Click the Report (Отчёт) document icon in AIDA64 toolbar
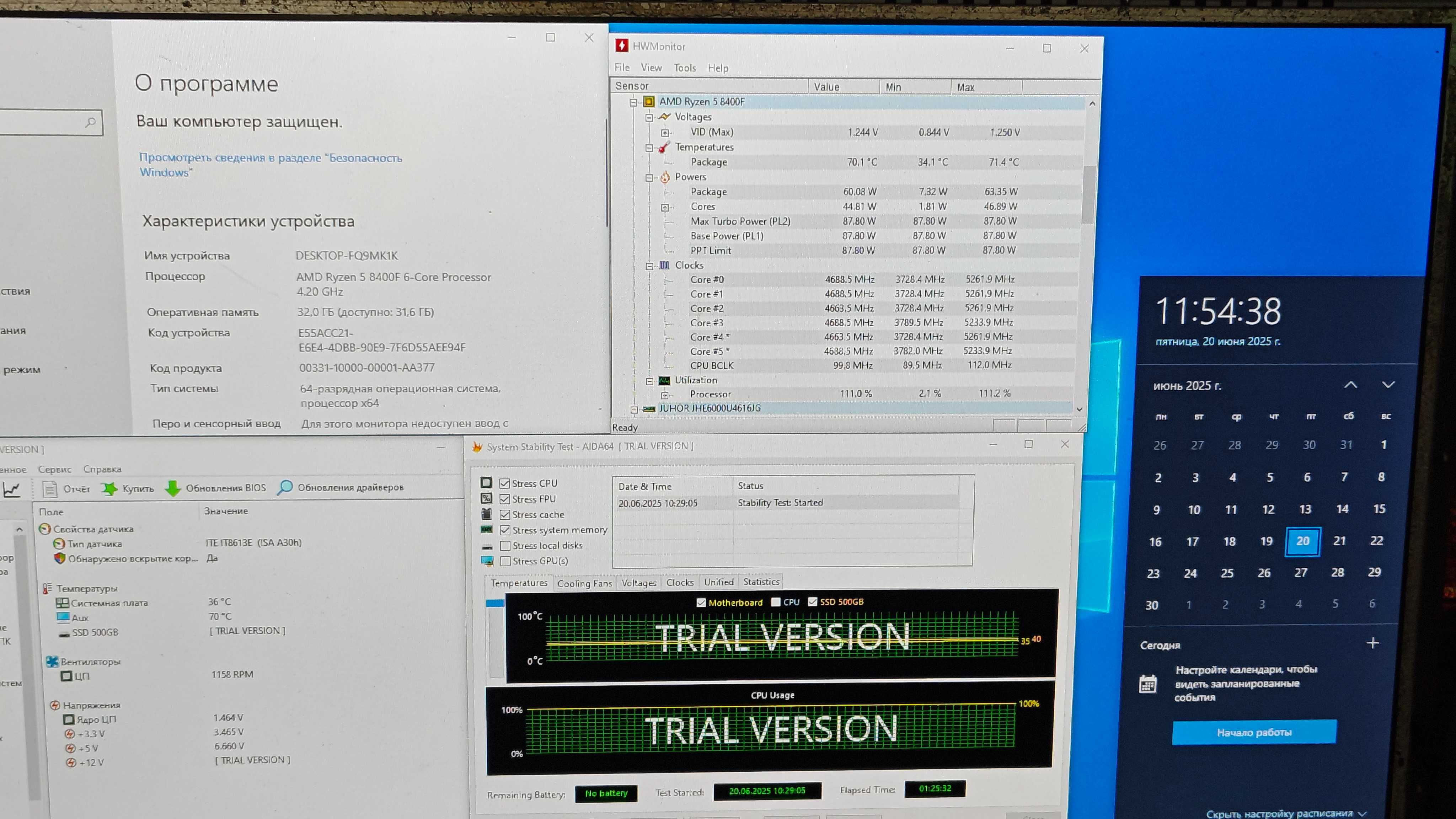1456x819 pixels. (50, 489)
